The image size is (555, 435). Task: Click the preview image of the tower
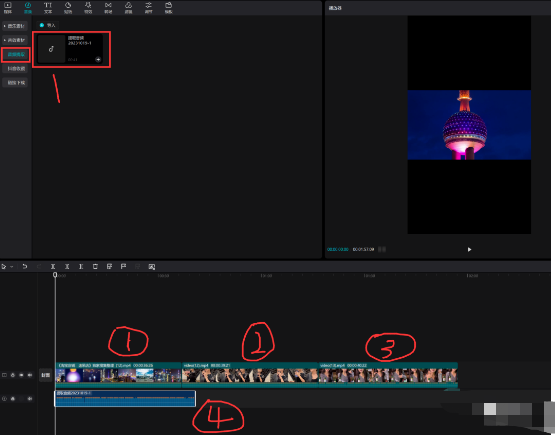pos(469,125)
